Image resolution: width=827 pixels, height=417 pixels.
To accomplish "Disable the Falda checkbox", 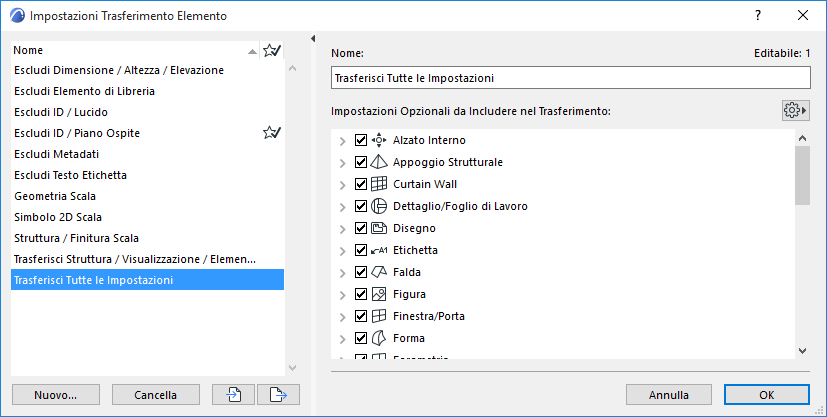I will 362,272.
